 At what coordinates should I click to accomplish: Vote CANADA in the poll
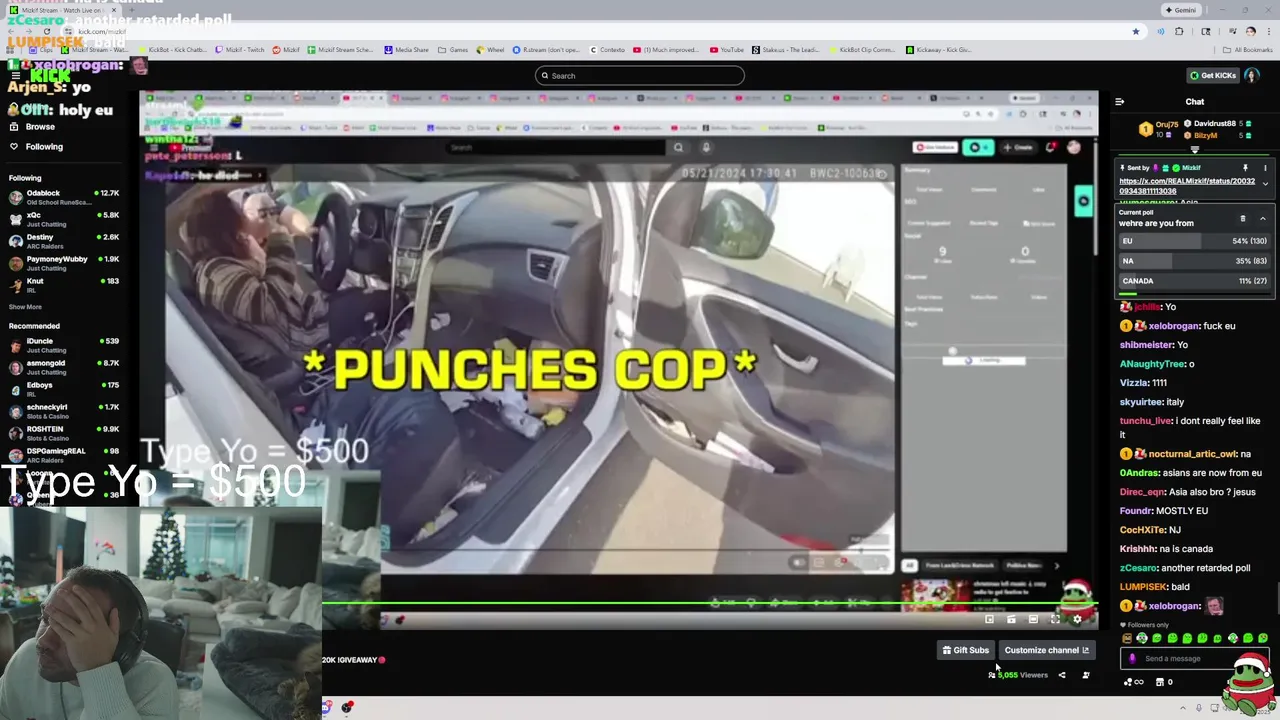1194,281
